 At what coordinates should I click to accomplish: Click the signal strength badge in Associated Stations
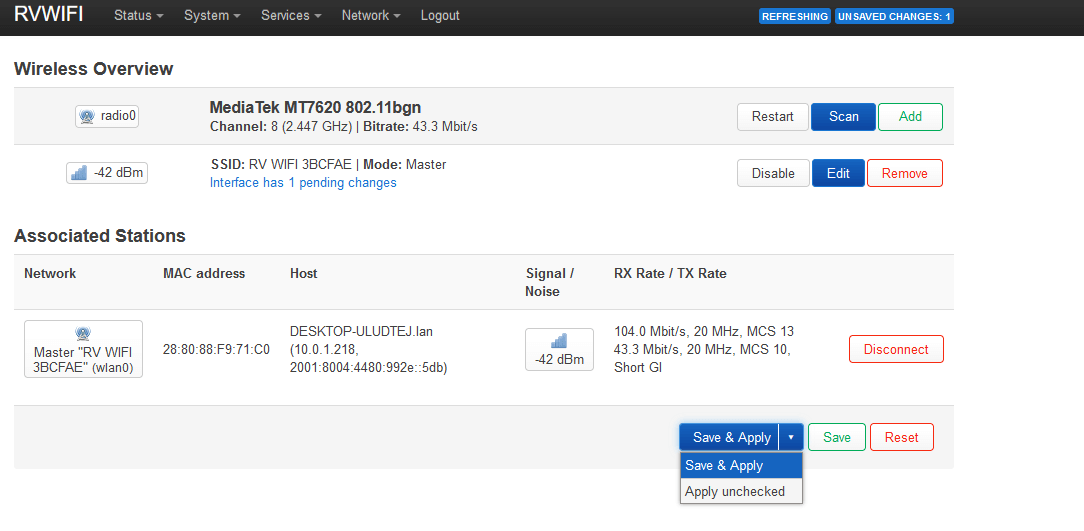point(559,349)
